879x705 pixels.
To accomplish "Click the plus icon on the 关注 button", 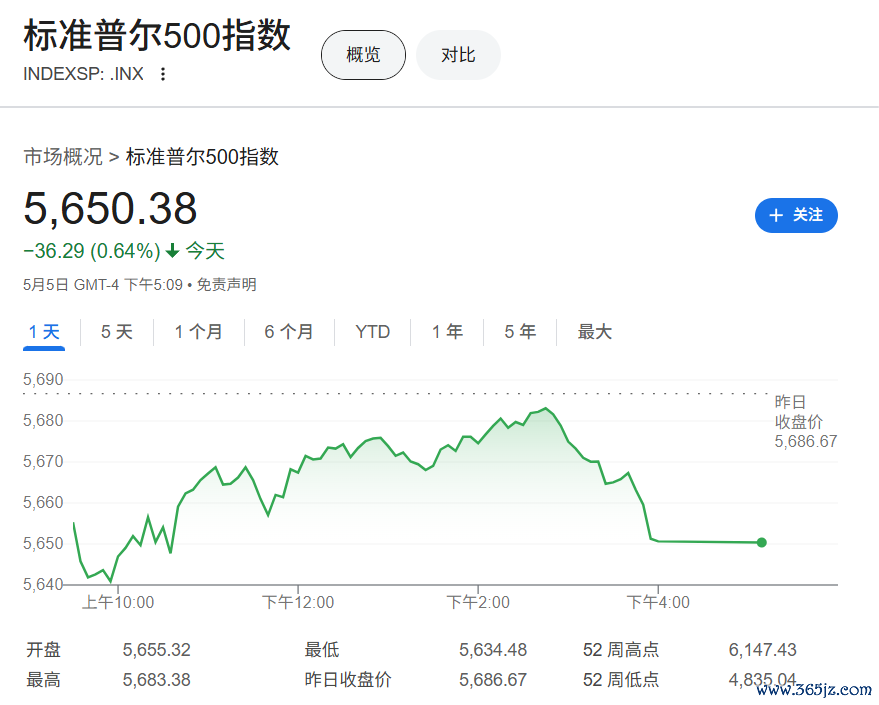I will 776,215.
